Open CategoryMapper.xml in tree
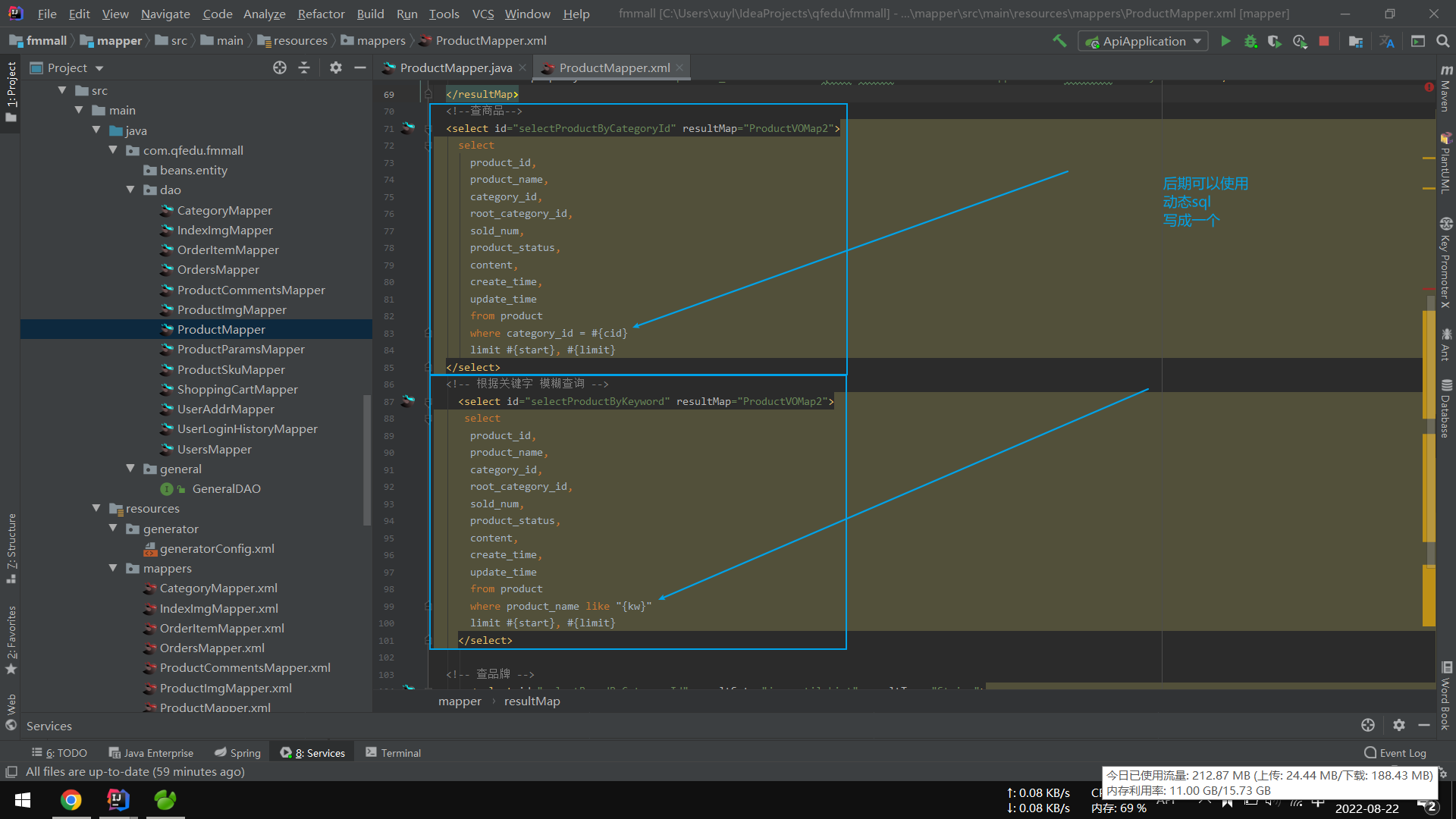 click(x=218, y=588)
